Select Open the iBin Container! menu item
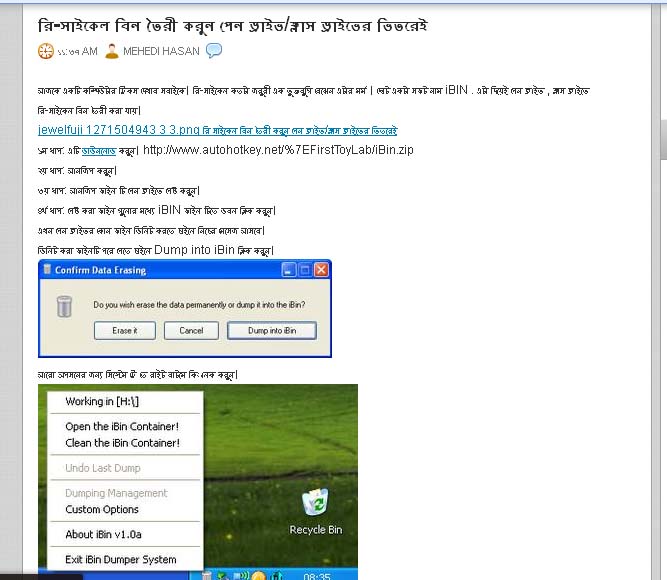 122,426
